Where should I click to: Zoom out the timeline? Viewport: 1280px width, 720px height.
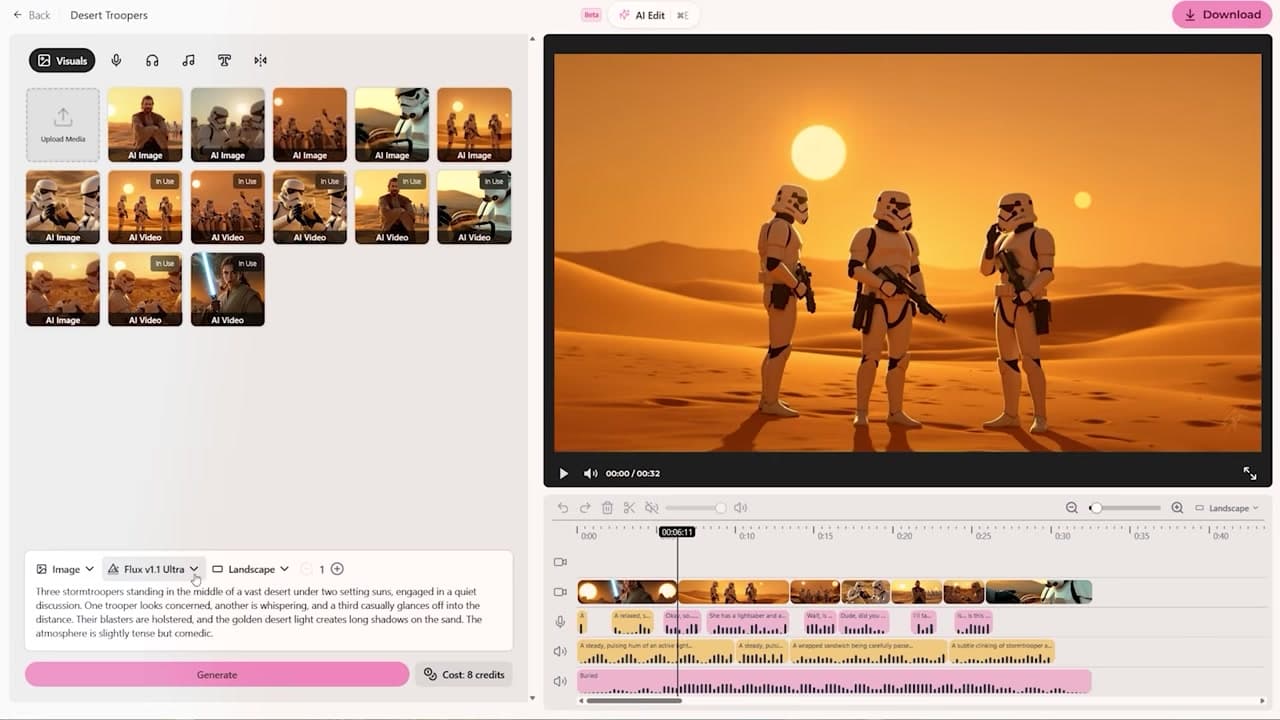1072,508
